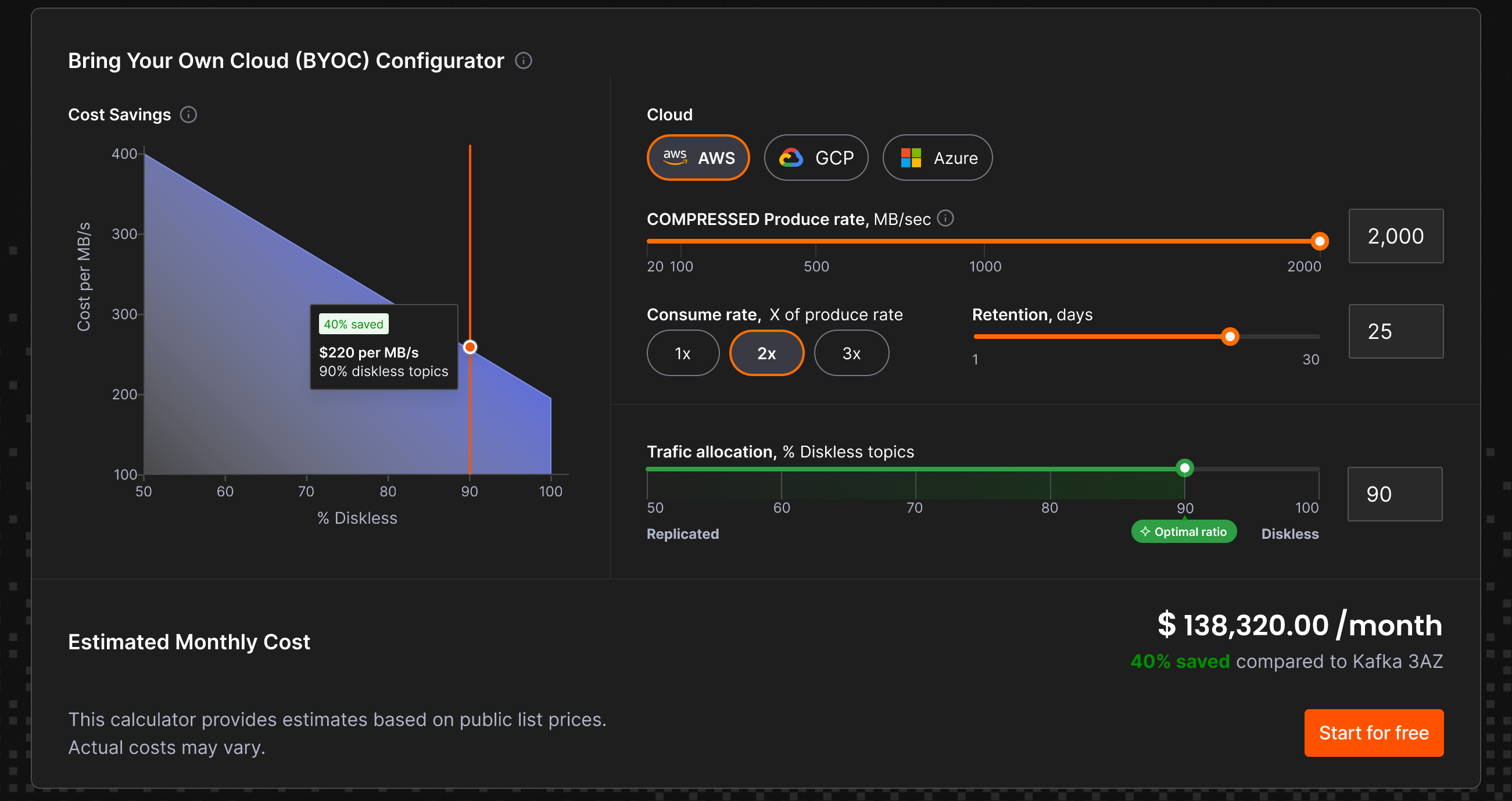Choose the GCP cloud provider
1512x801 pixels.
[x=816, y=158]
